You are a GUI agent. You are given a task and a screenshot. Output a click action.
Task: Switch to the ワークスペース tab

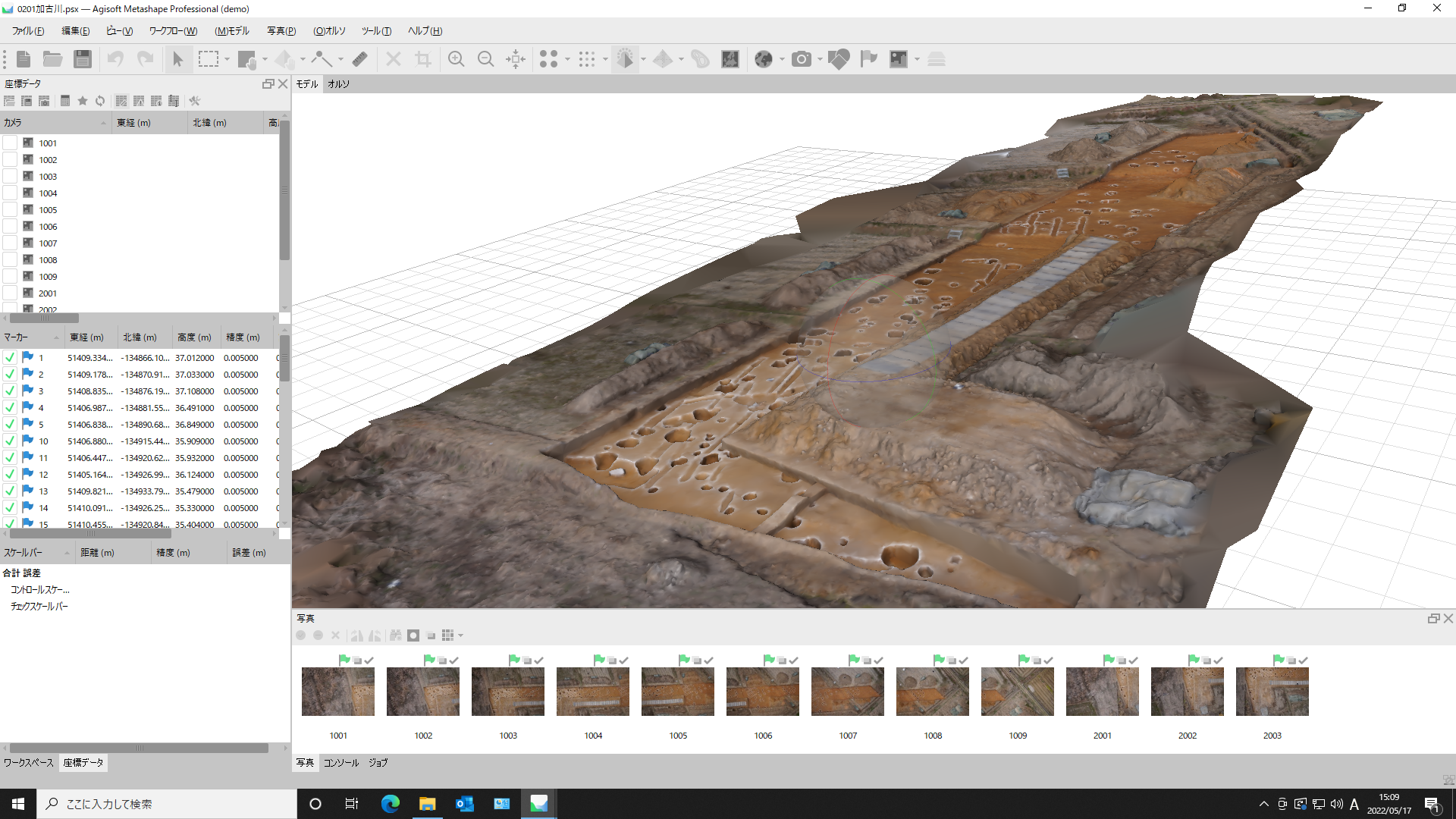(28, 762)
